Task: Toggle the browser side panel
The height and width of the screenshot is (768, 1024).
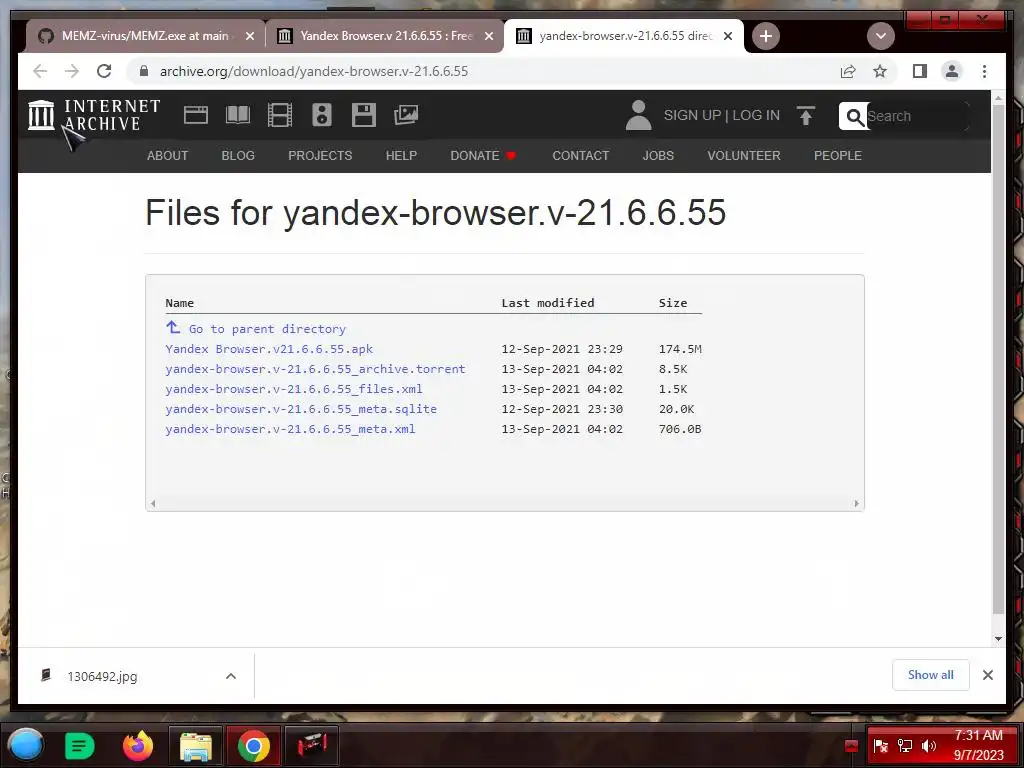Action: (x=920, y=71)
